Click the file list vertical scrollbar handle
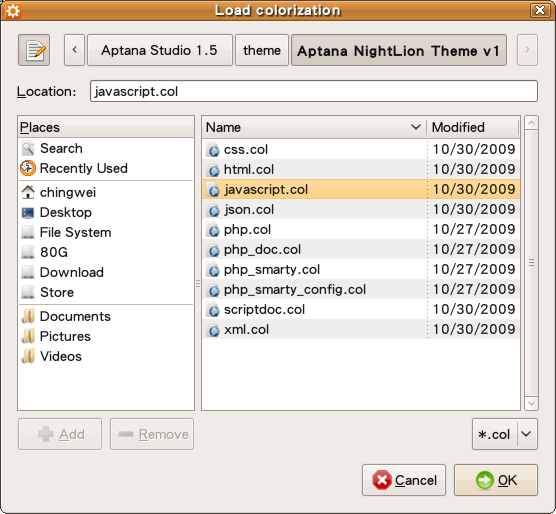Viewport: 556px width, 514px height. (531, 263)
